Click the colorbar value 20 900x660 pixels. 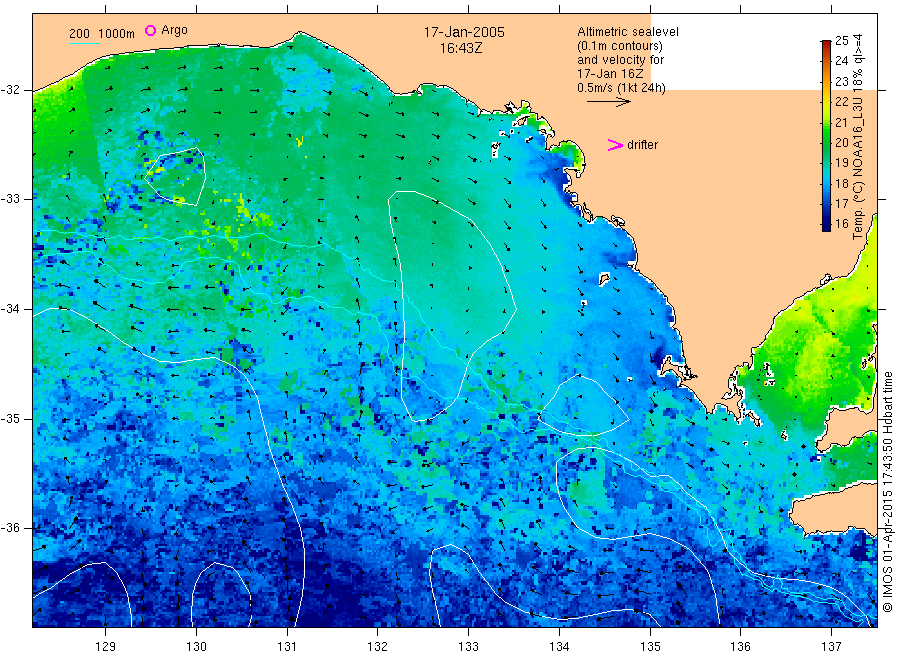[x=841, y=142]
